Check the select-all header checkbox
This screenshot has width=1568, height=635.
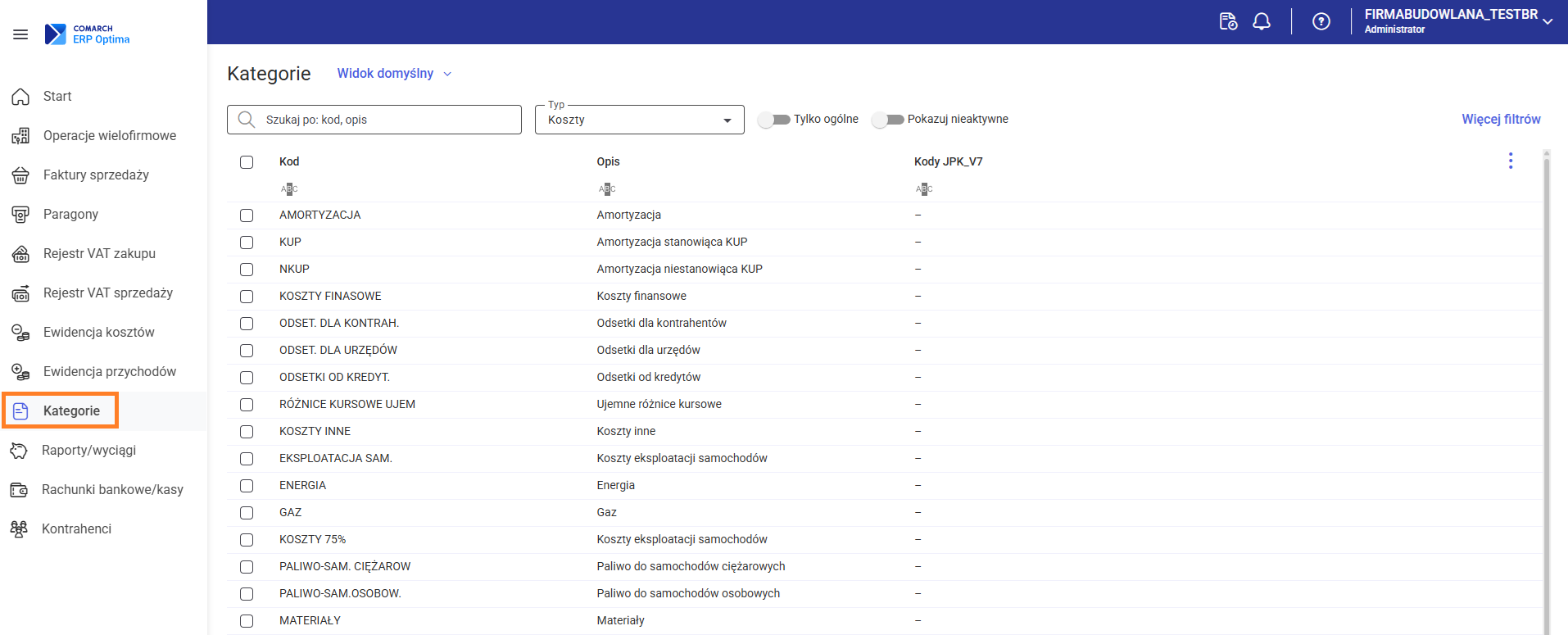pos(247,162)
